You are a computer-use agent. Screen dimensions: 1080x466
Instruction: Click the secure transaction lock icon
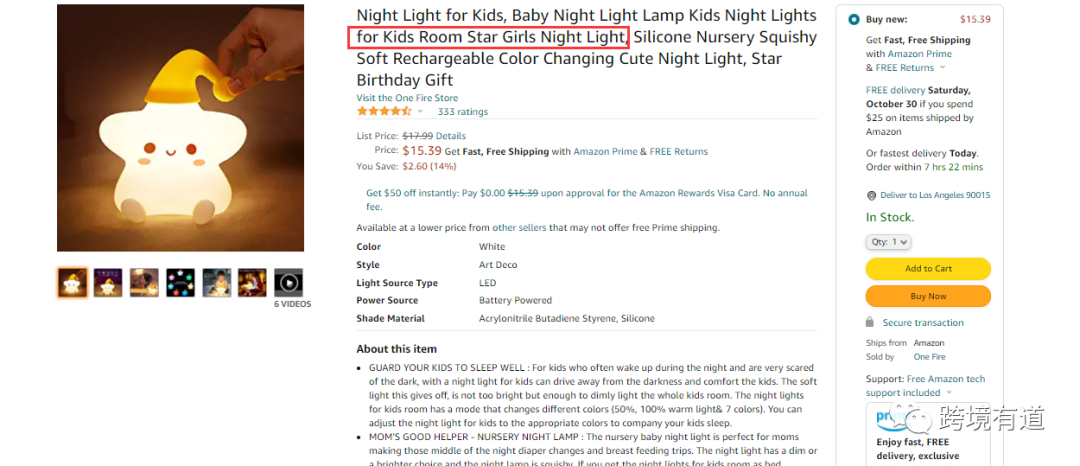point(871,323)
